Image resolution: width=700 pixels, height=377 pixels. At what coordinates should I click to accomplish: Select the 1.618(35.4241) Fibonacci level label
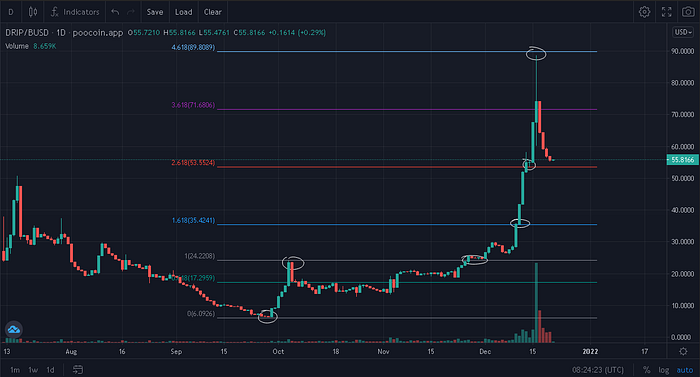coord(193,220)
